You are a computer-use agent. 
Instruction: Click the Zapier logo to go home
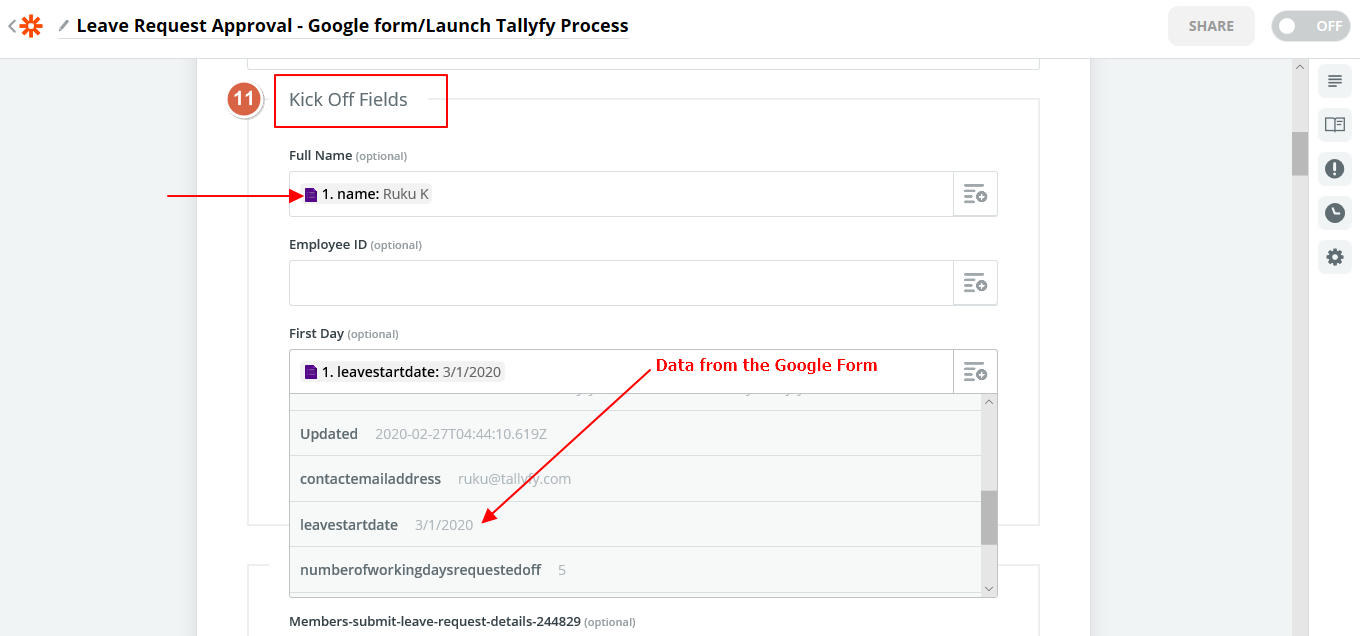point(32,26)
